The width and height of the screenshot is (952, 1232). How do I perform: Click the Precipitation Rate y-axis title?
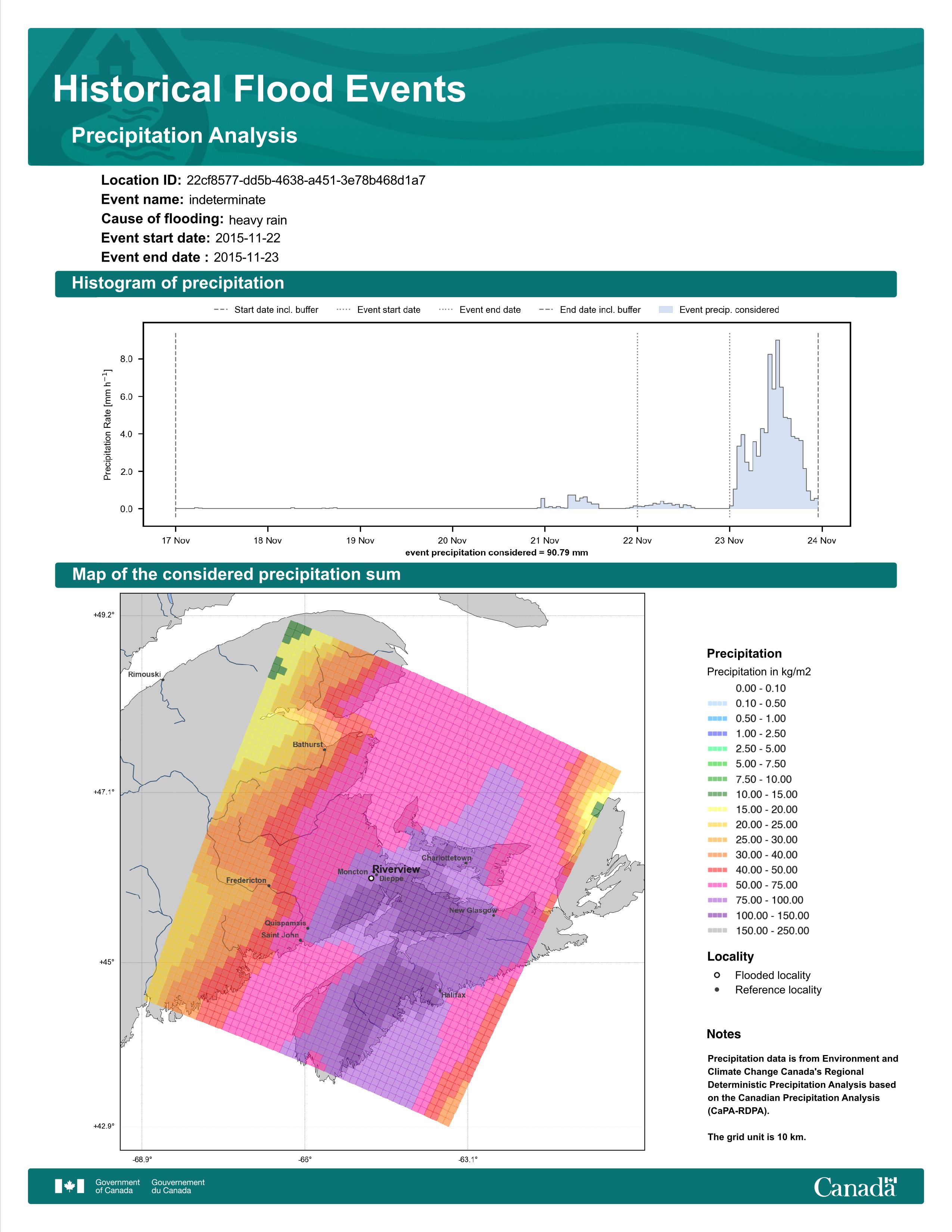pos(107,425)
